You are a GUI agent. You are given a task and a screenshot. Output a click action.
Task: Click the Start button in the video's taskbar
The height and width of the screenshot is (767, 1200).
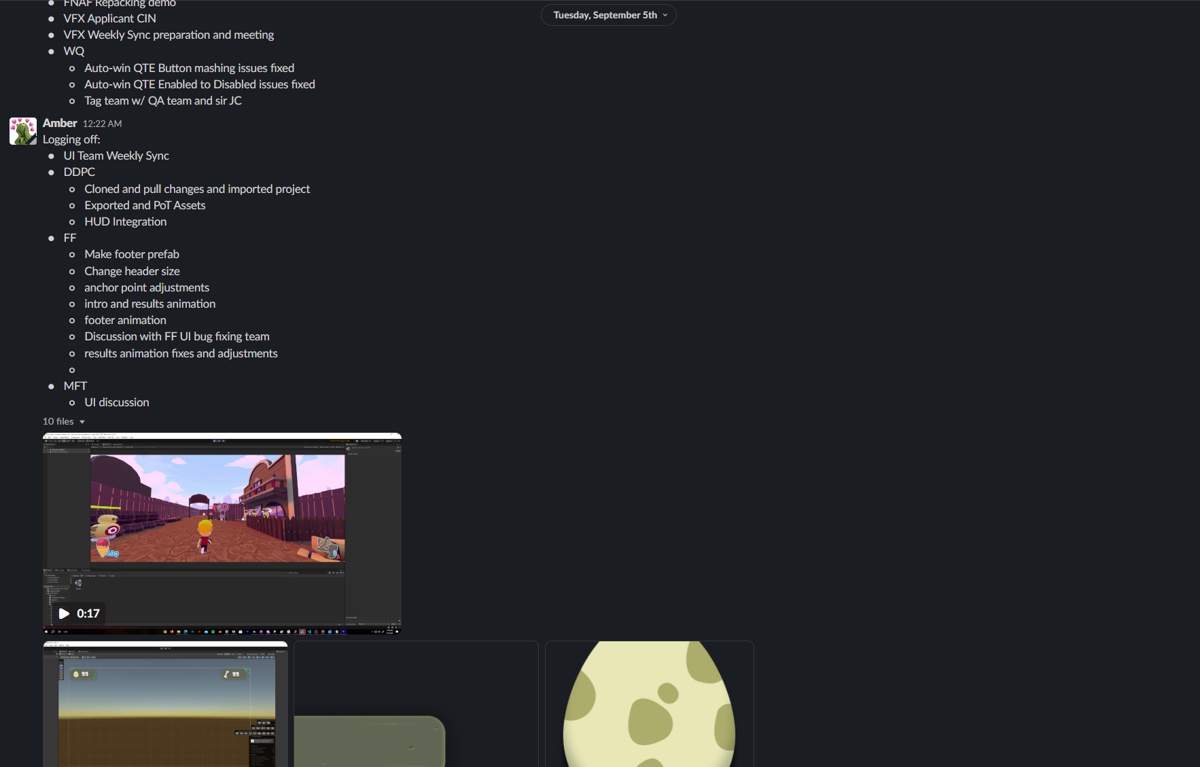point(46,631)
